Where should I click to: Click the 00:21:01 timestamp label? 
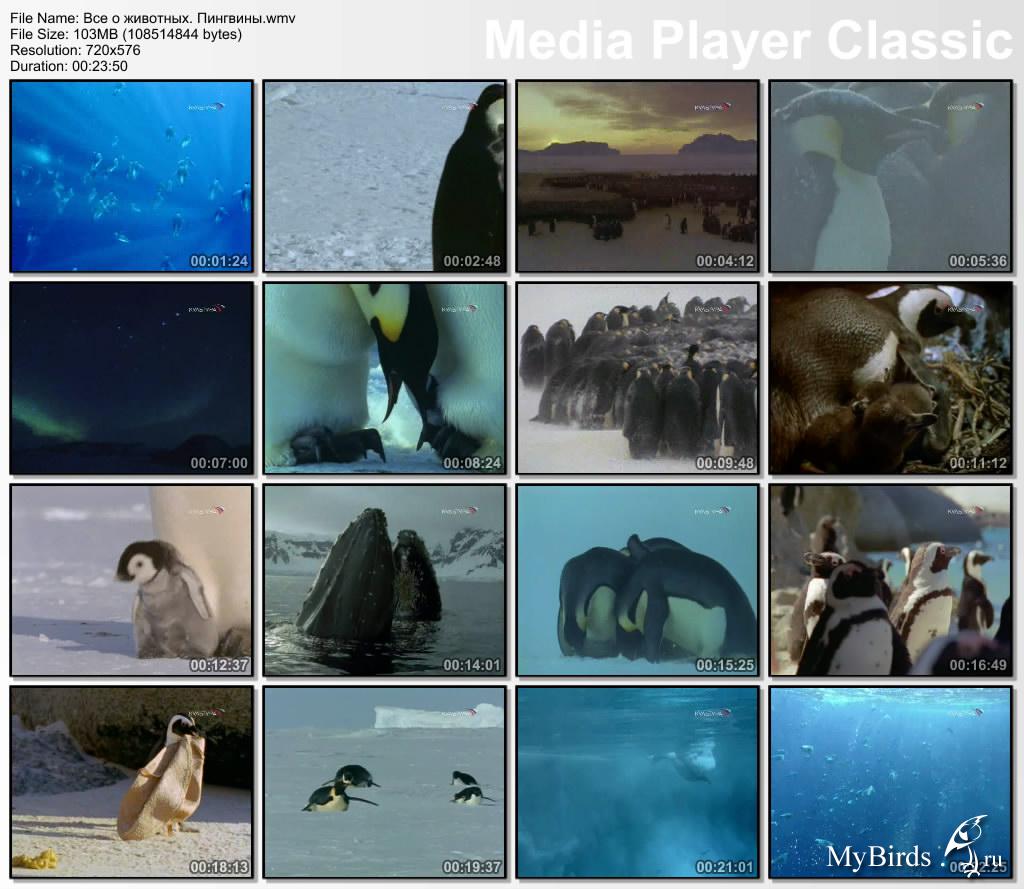[725, 867]
